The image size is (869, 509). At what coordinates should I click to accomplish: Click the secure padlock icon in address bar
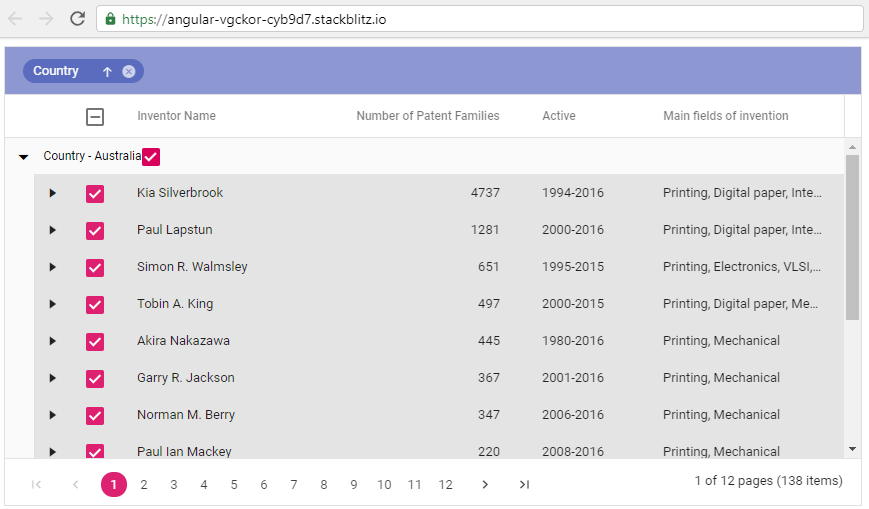tap(110, 19)
